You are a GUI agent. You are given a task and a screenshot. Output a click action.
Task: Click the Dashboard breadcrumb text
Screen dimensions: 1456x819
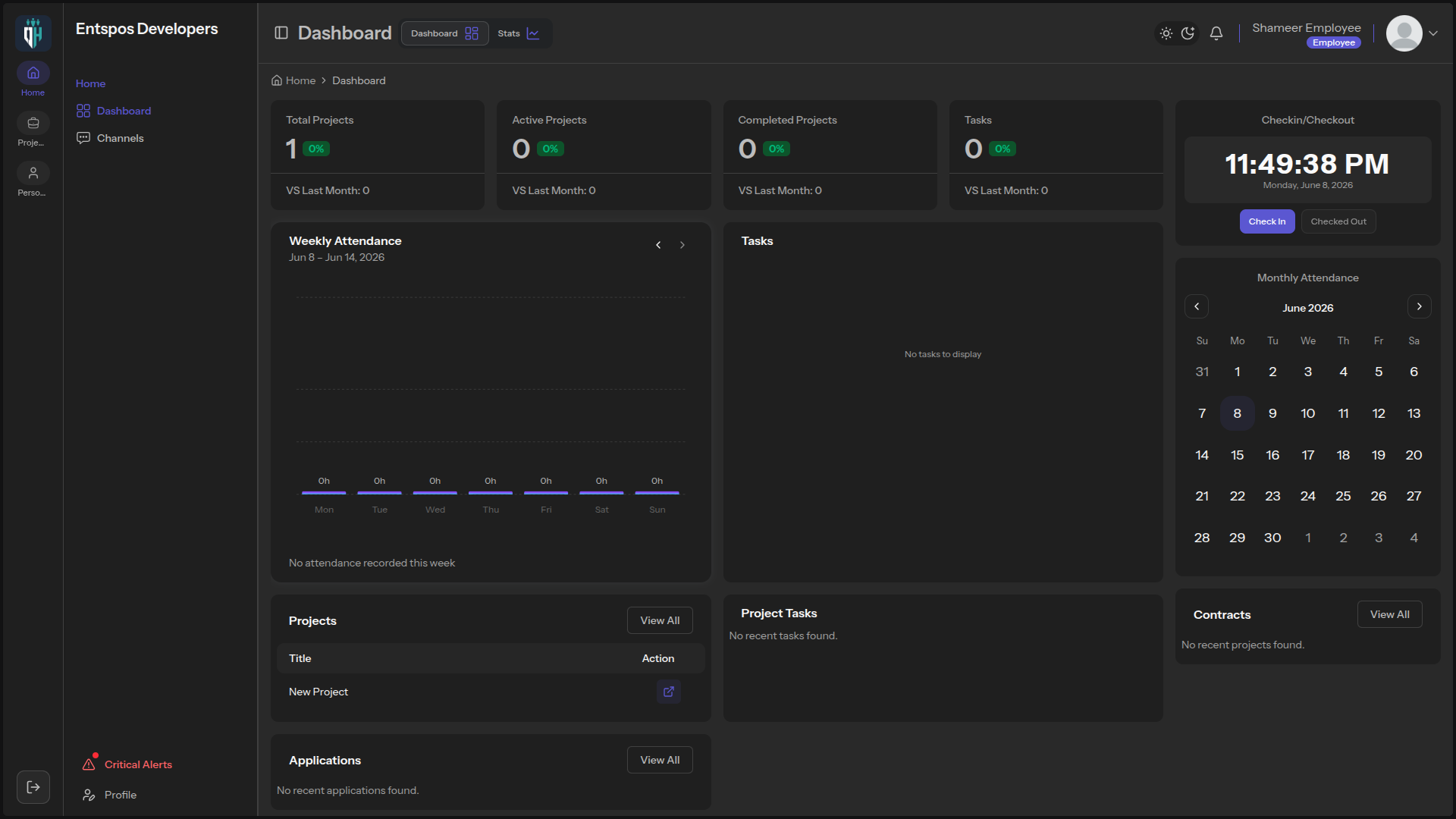pyautogui.click(x=359, y=80)
